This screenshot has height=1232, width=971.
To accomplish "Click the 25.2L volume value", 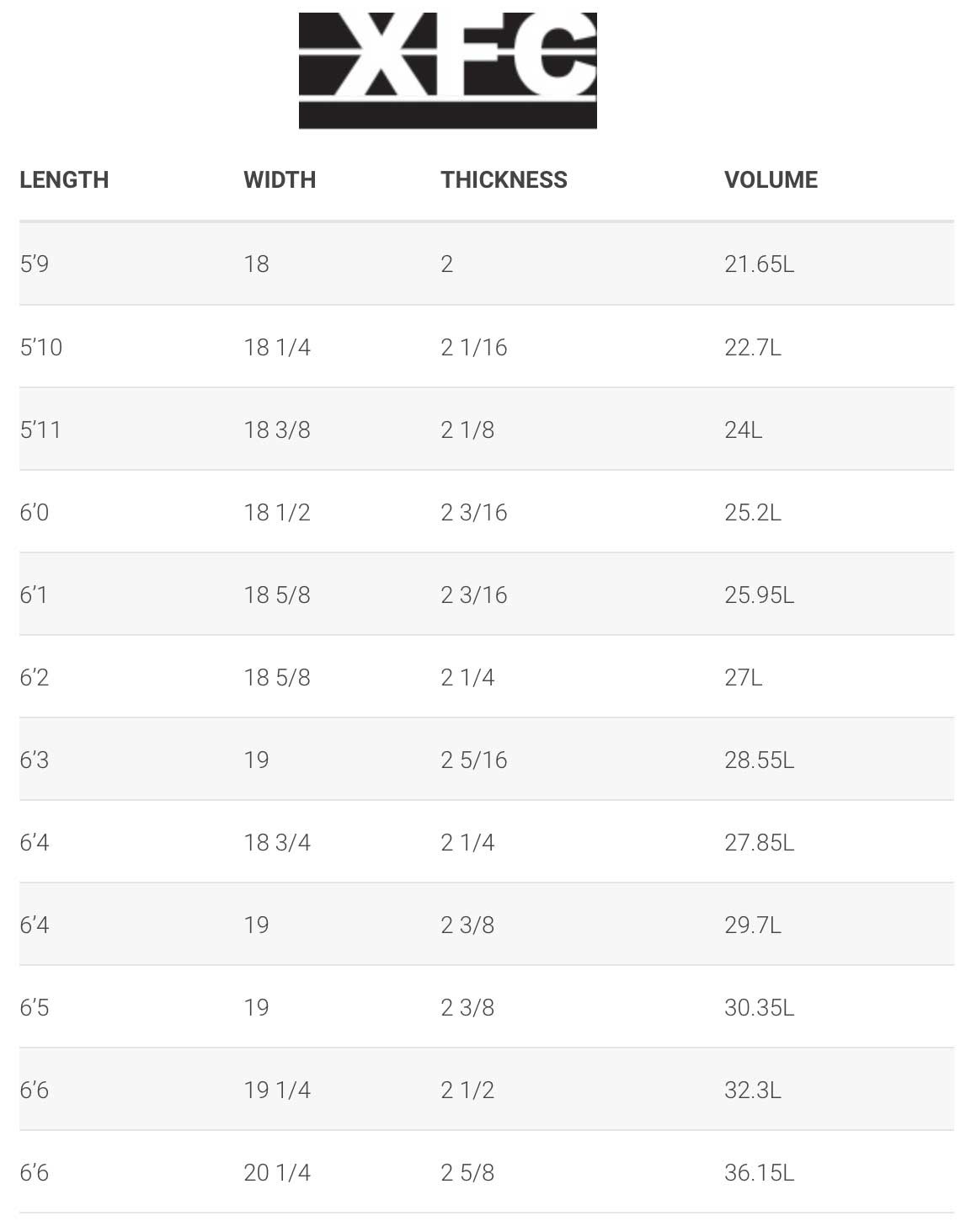I will [x=753, y=512].
